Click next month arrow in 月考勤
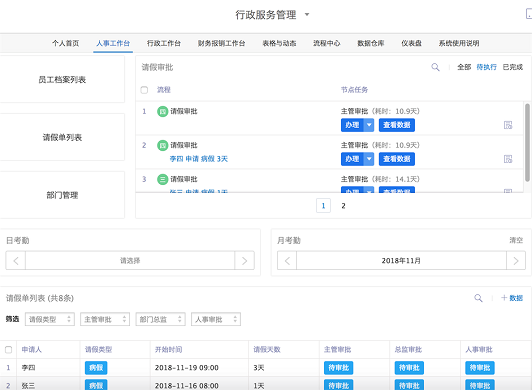532x390 pixels. pos(516,261)
